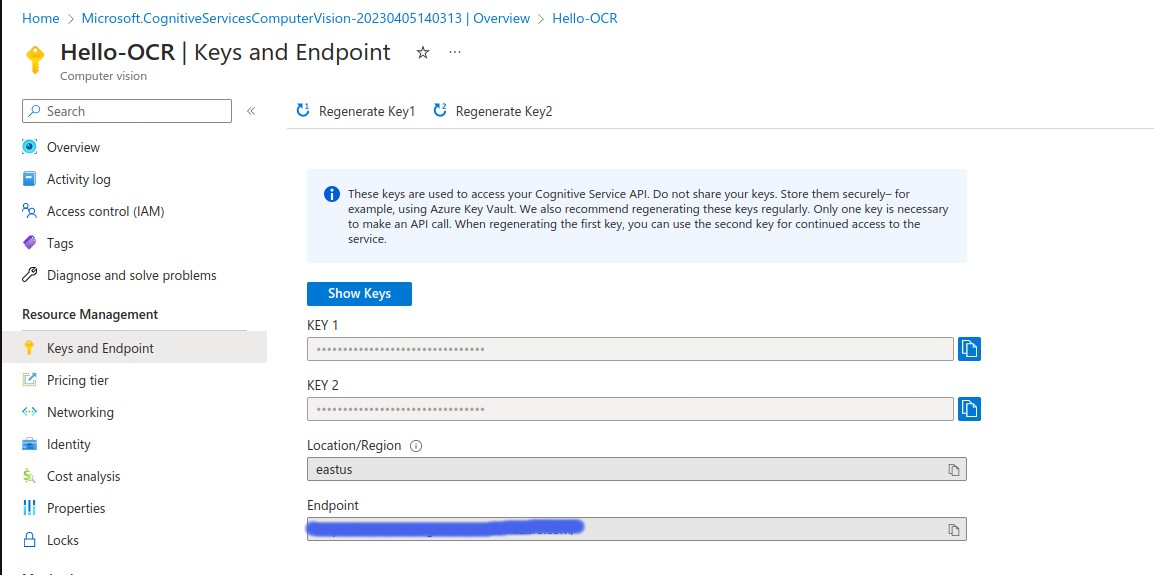
Task: Copy the Endpoint value
Action: 954,529
